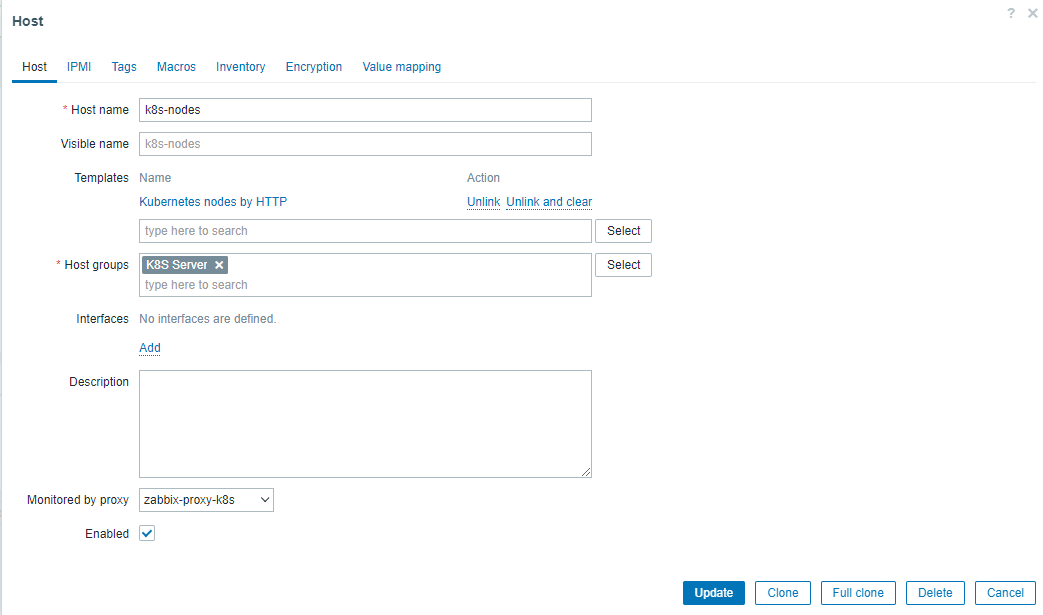The image size is (1043, 615).
Task: Open the Tags tab
Action: tap(124, 66)
